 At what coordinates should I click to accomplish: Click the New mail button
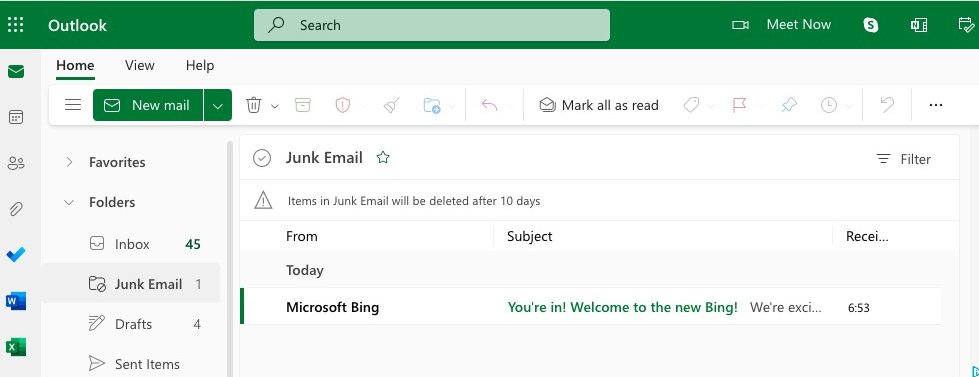pos(149,105)
